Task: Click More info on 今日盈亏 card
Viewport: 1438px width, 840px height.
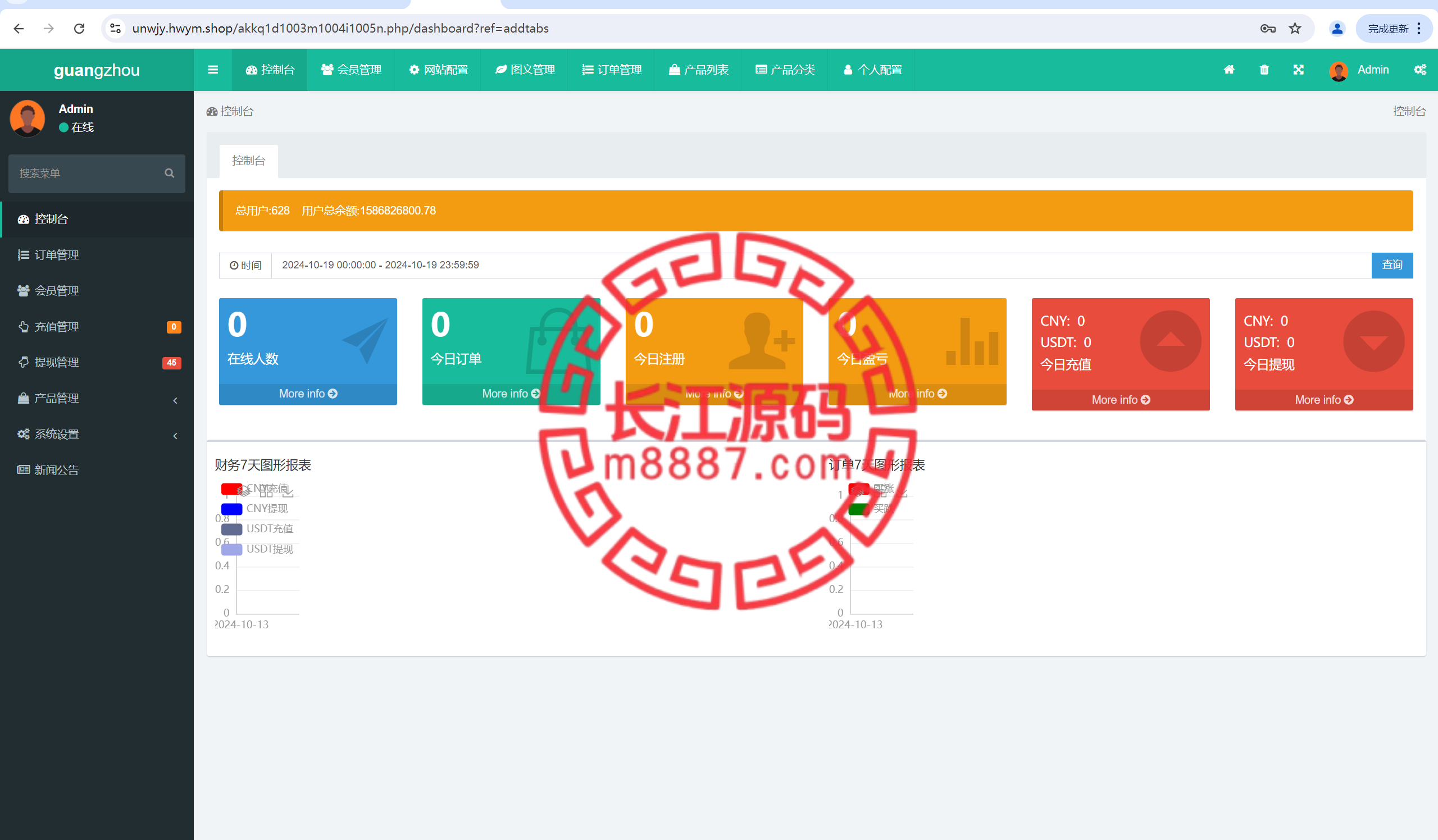Action: pyautogui.click(x=918, y=394)
